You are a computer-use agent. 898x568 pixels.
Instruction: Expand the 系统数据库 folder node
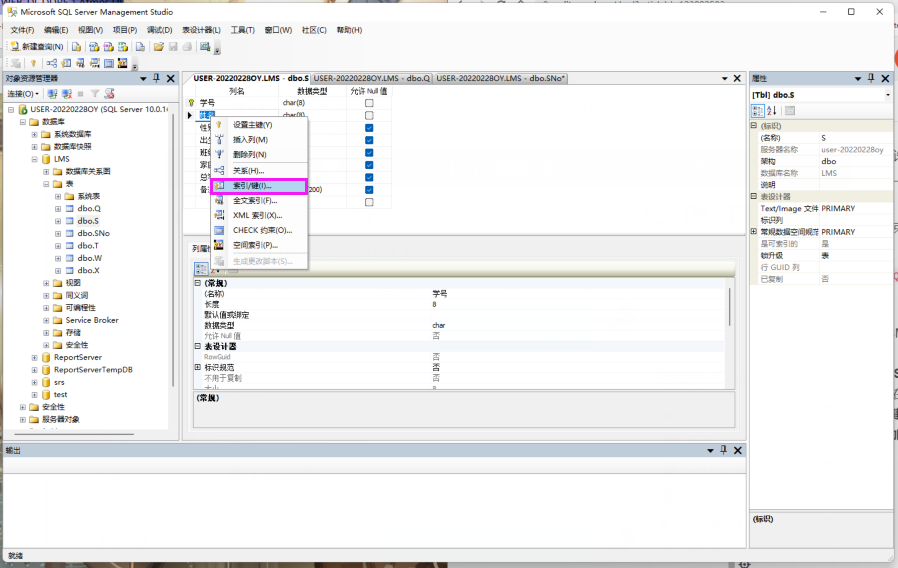[34, 135]
